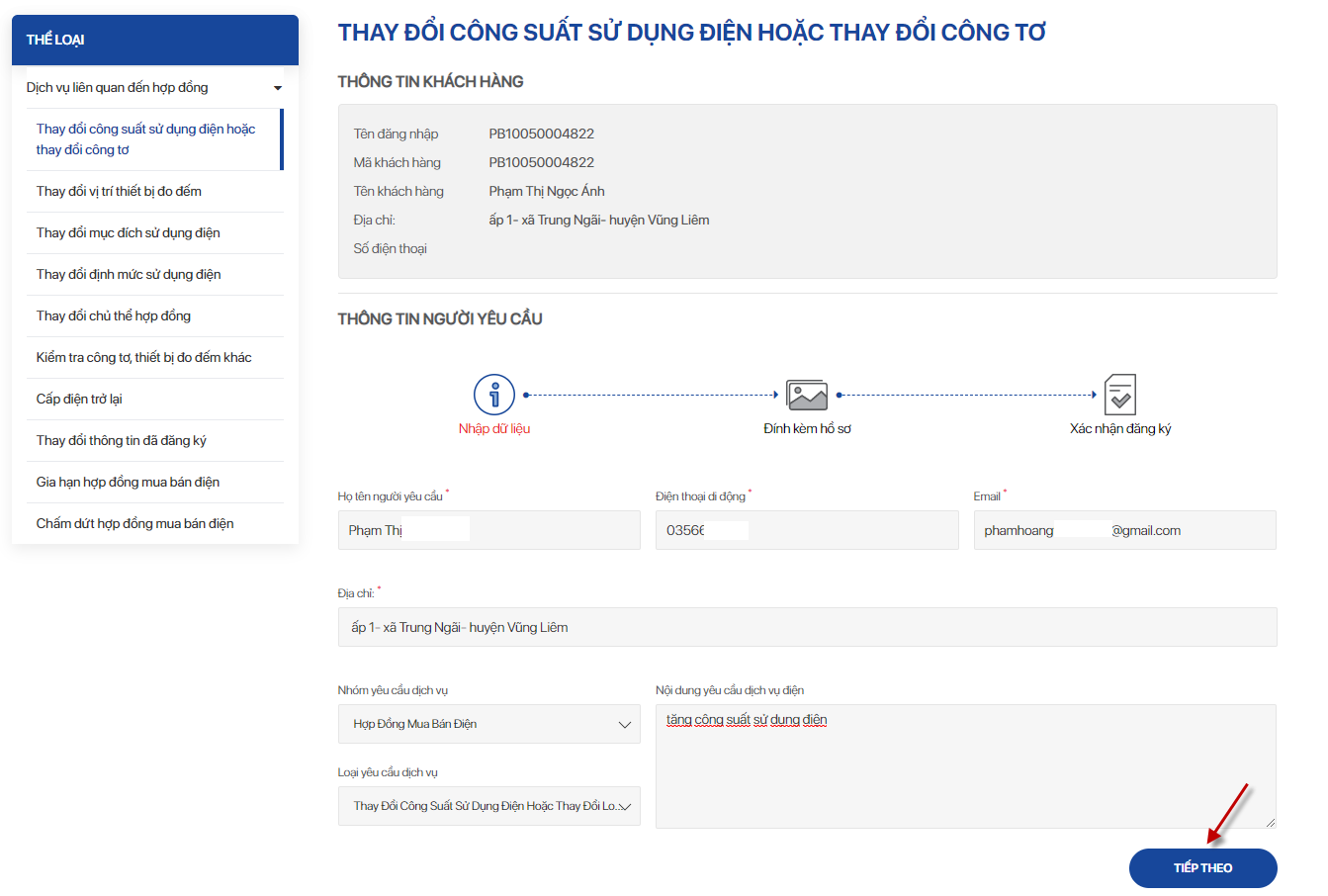Image resolution: width=1328 pixels, height=896 pixels.
Task: Open the Loại yêu cầu dịch vụ dropdown
Action: click(488, 806)
